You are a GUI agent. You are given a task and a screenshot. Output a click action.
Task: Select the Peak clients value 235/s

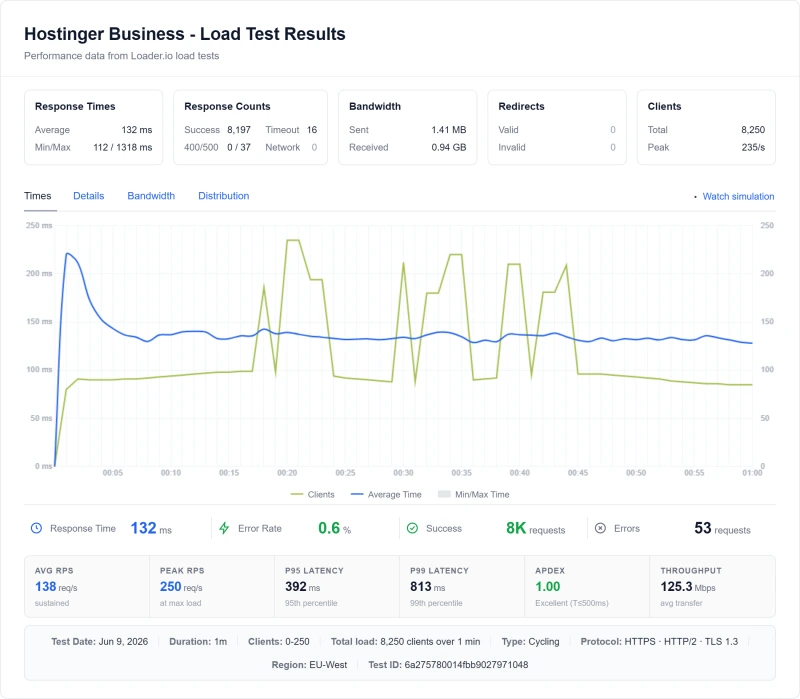(x=753, y=147)
